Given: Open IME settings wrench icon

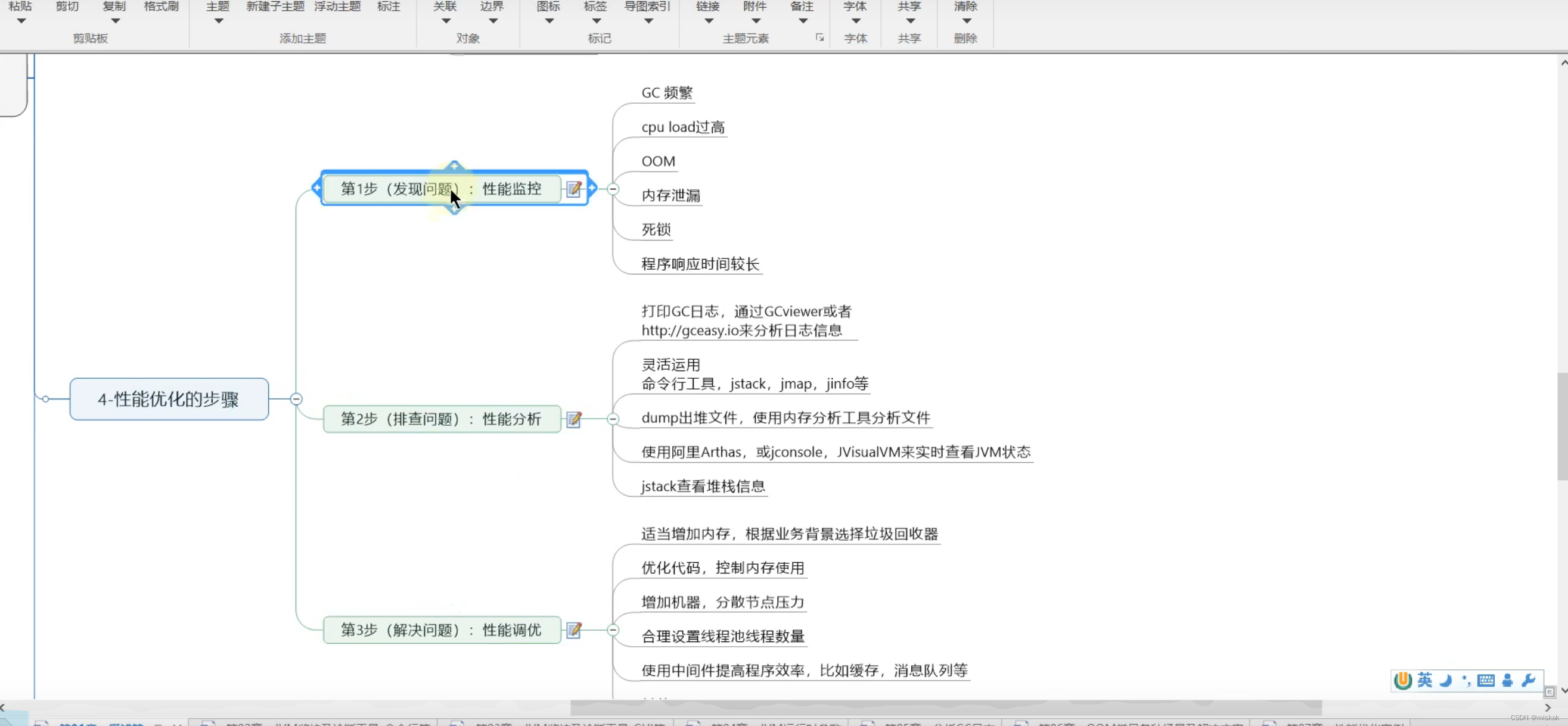Looking at the screenshot, I should (x=1529, y=680).
